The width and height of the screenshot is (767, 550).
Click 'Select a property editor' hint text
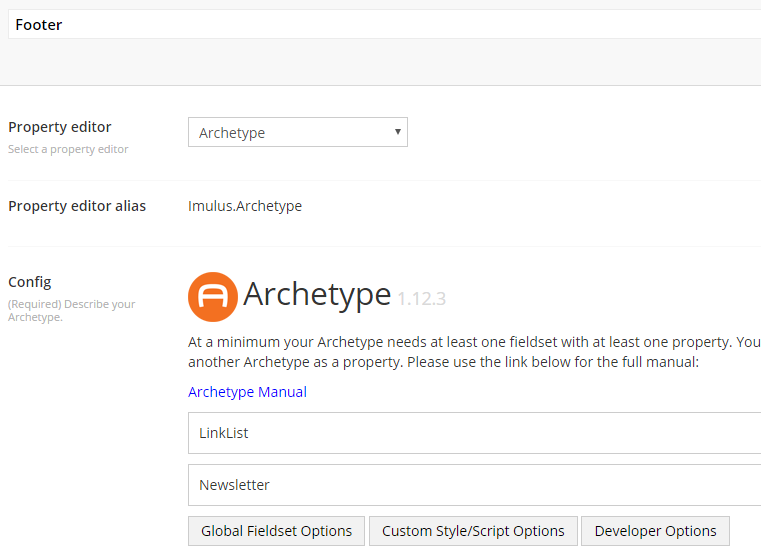click(68, 149)
